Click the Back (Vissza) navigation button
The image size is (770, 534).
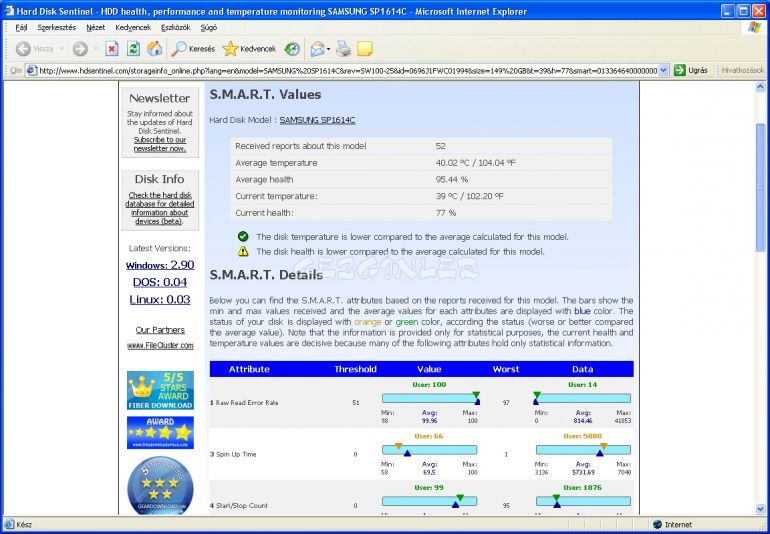pyautogui.click(x=34, y=49)
